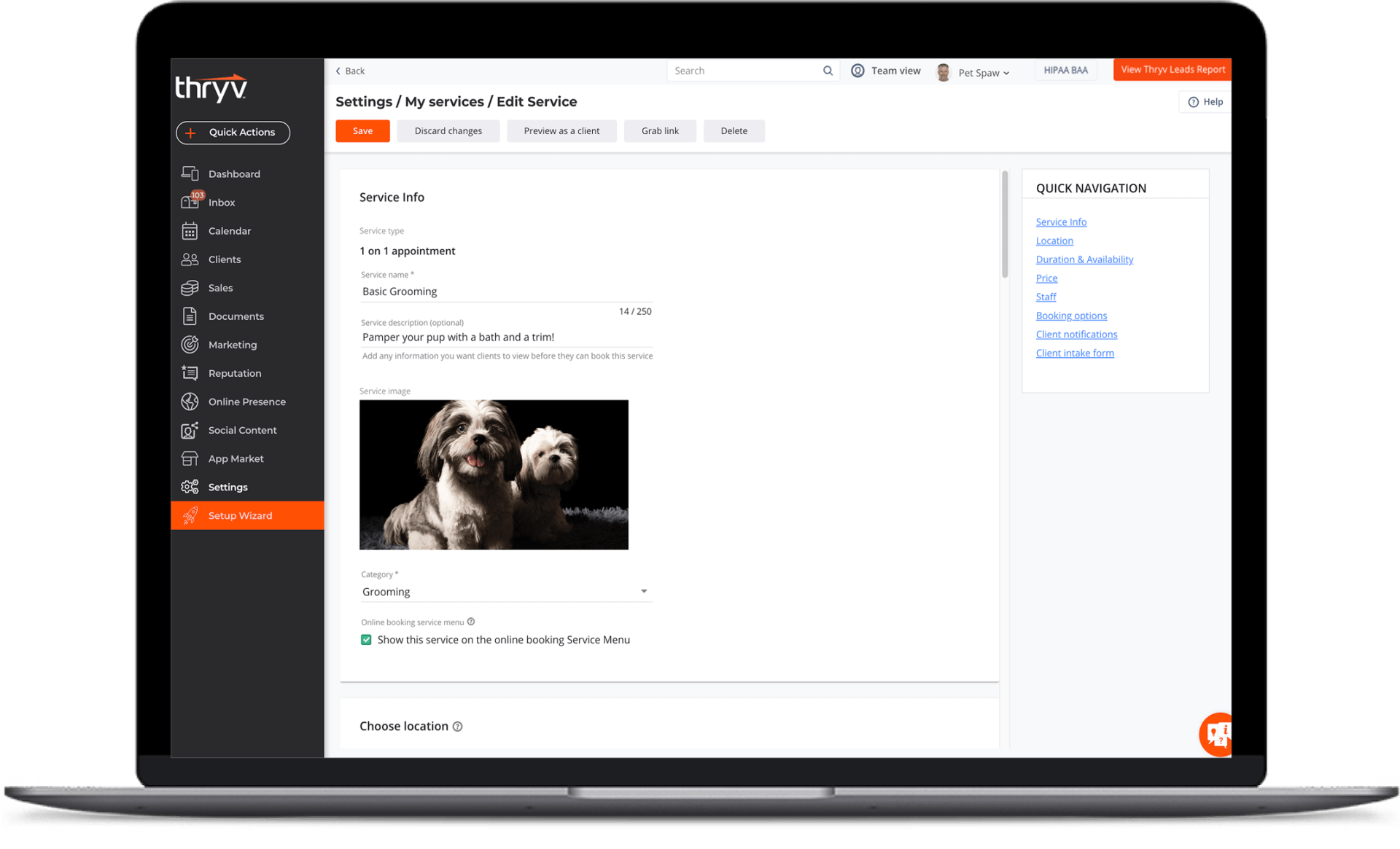Open App Market storefront icon
The image size is (1400, 849).
pos(190,458)
